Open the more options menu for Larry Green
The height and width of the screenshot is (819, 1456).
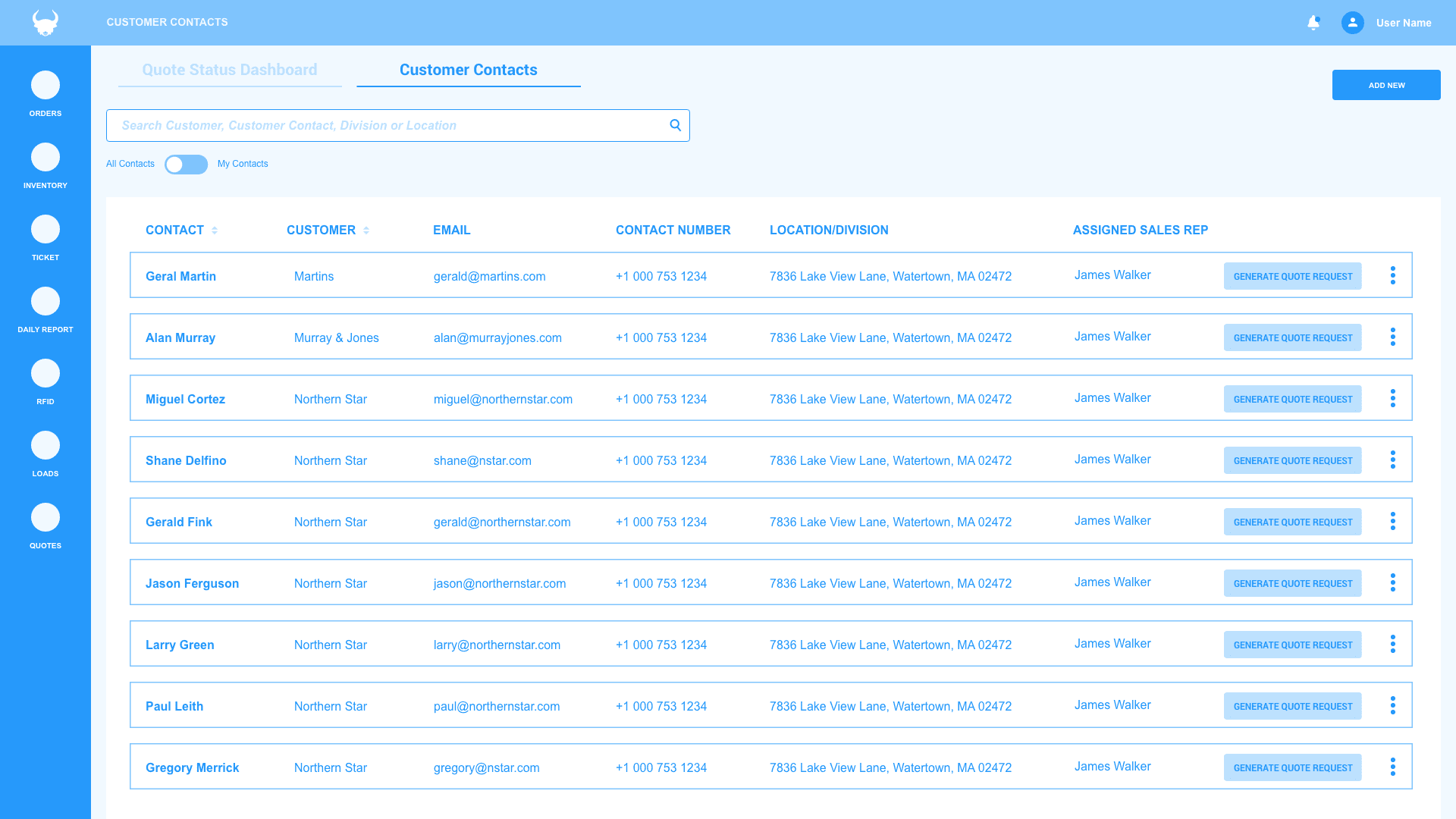pyautogui.click(x=1393, y=644)
